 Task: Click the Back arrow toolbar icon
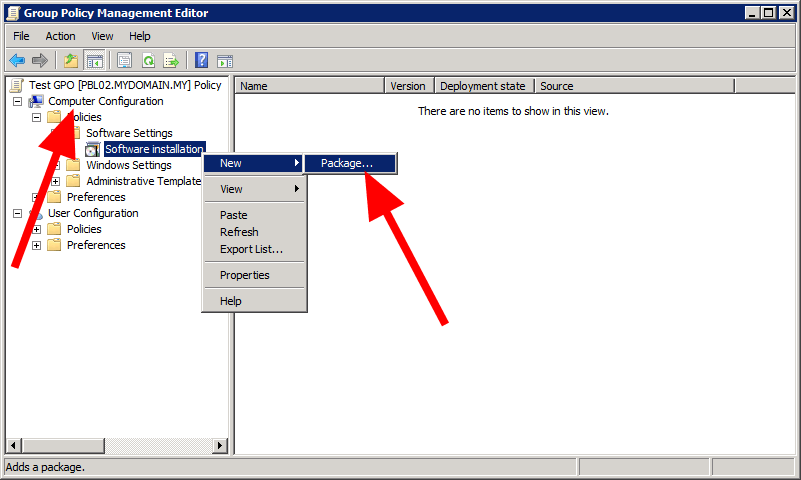click(17, 61)
